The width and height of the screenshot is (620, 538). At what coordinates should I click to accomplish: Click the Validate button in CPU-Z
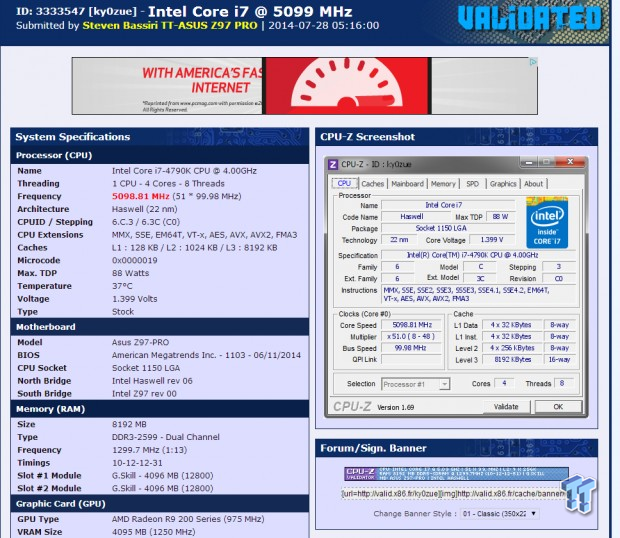(506, 407)
